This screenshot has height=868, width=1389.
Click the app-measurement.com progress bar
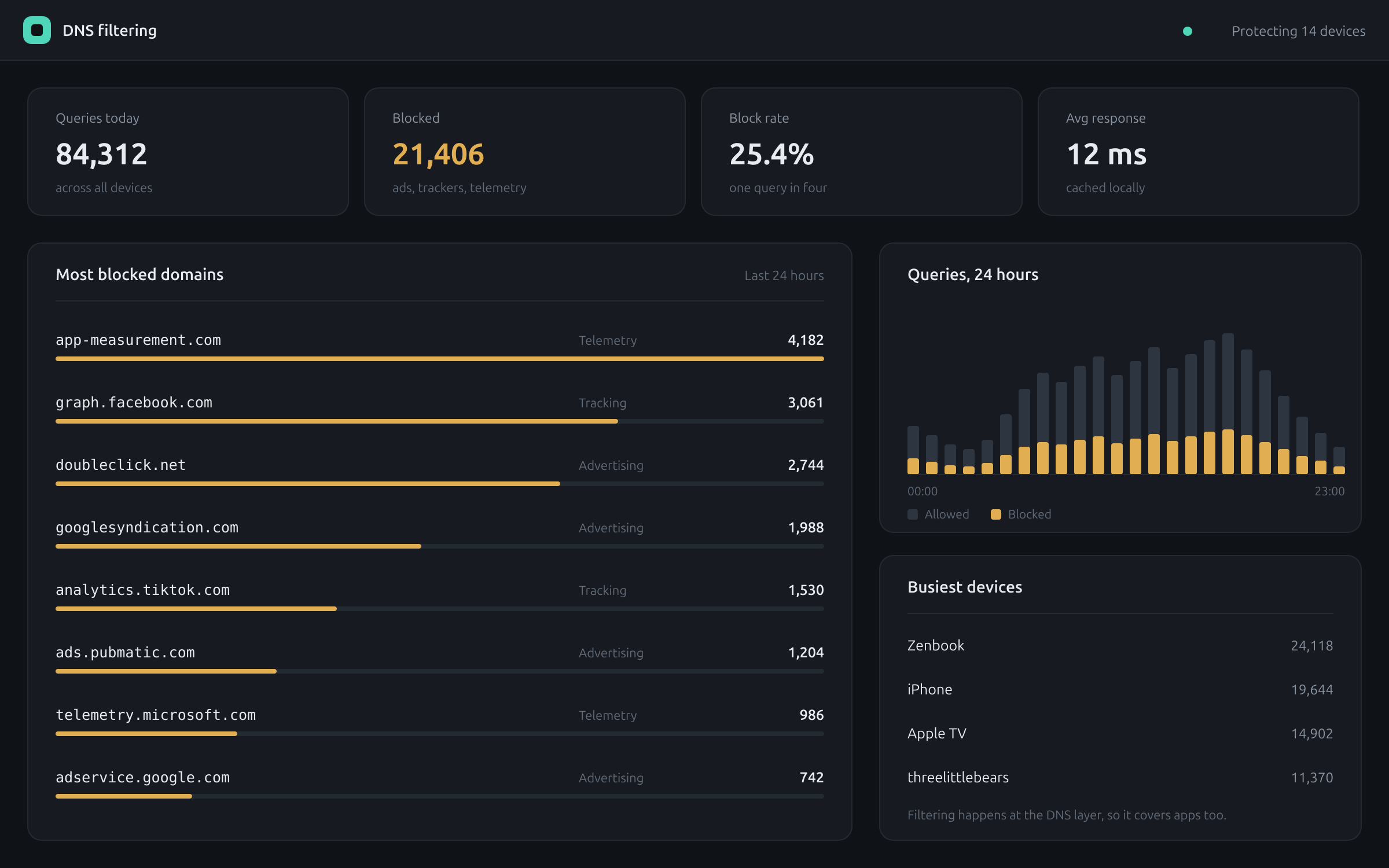click(440, 359)
